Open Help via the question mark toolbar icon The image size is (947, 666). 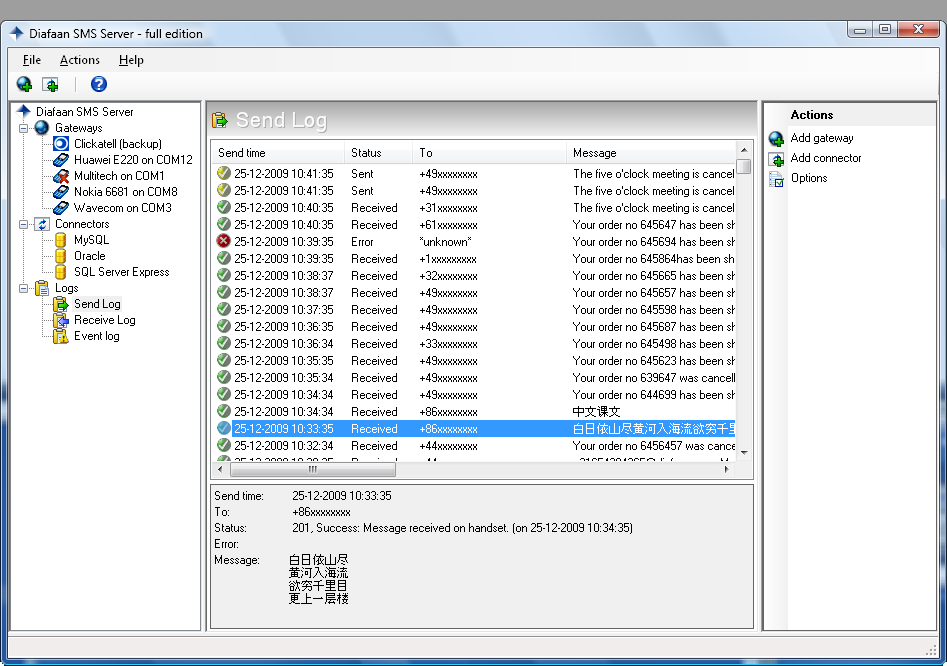[97, 84]
